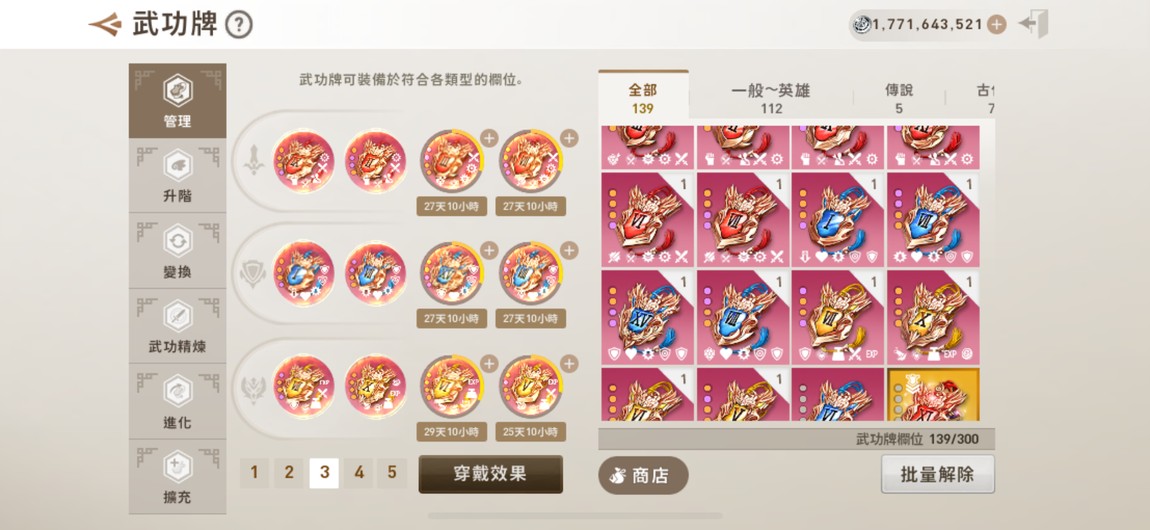The width and height of the screenshot is (1150, 530).
Task: Open the 進化 sidebar menu
Action: tap(177, 403)
